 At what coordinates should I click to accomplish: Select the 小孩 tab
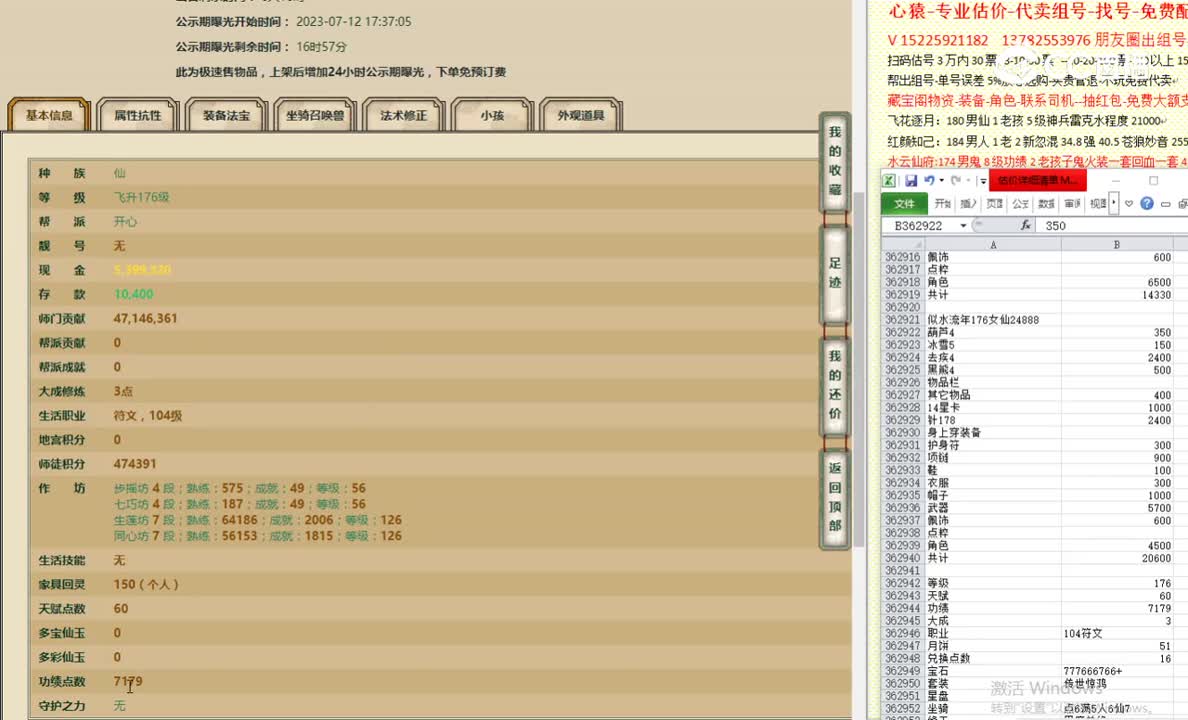[491, 114]
